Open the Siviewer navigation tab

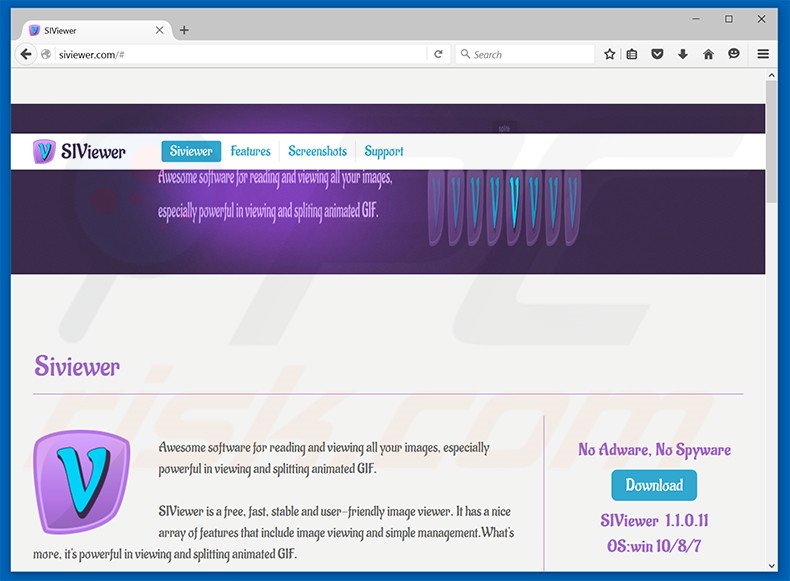point(191,151)
